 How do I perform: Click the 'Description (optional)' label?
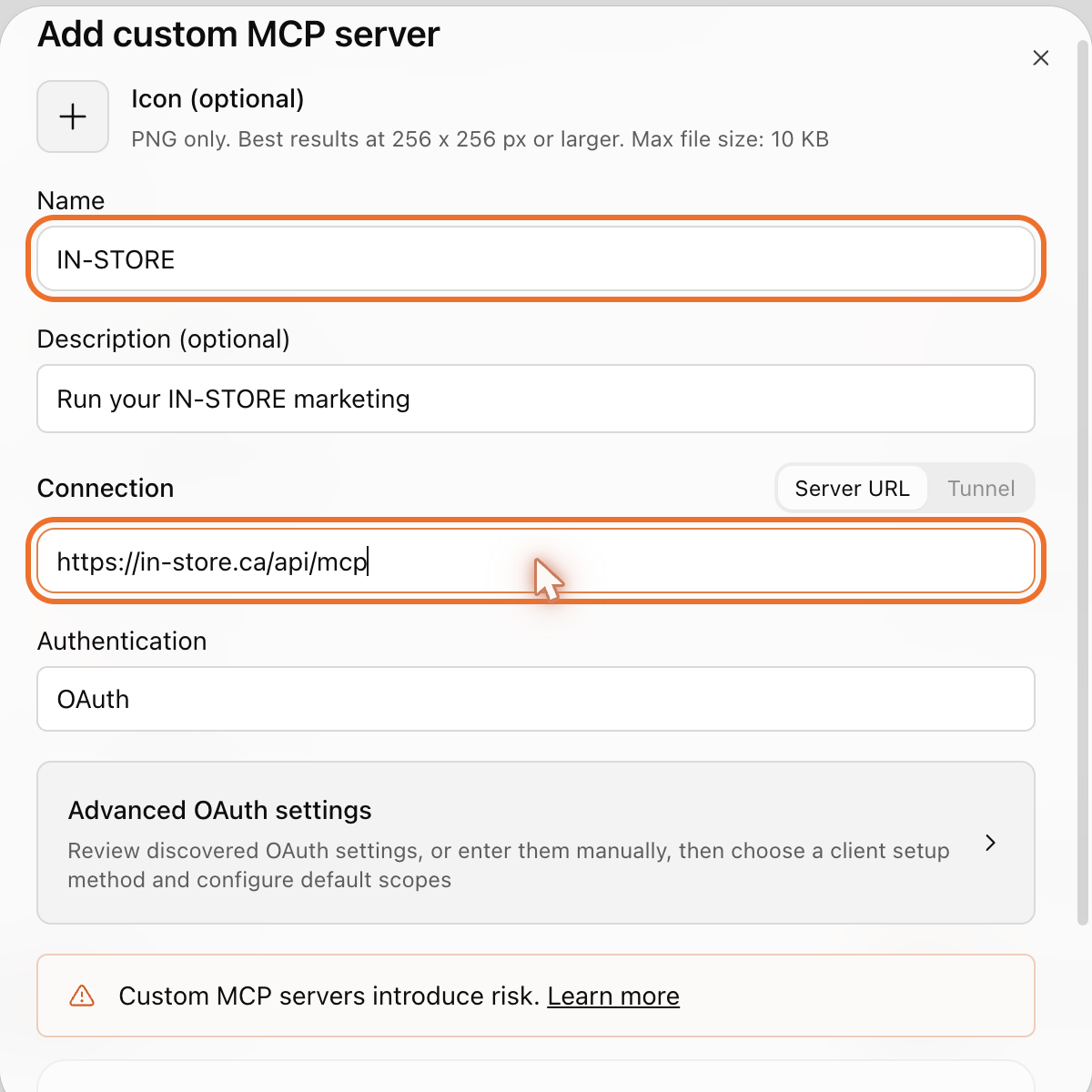coord(164,339)
